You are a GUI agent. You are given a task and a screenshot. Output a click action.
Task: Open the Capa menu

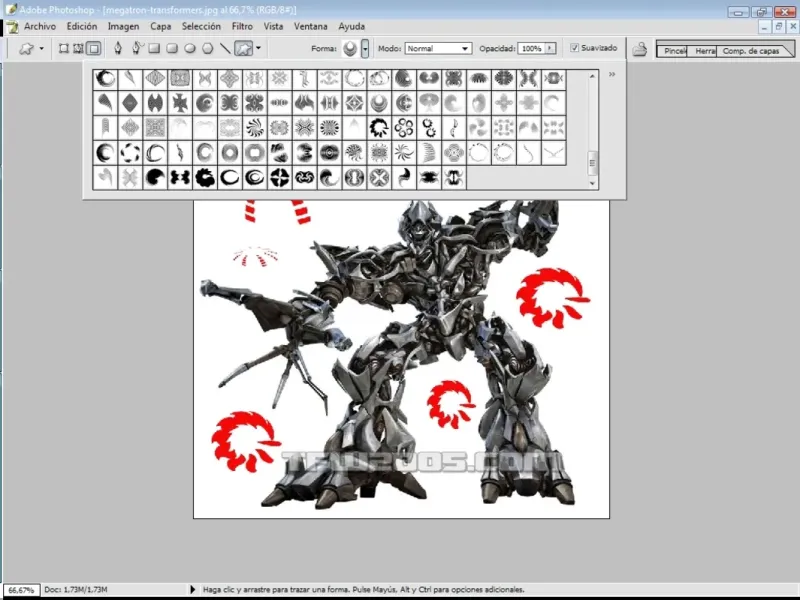[x=160, y=26]
